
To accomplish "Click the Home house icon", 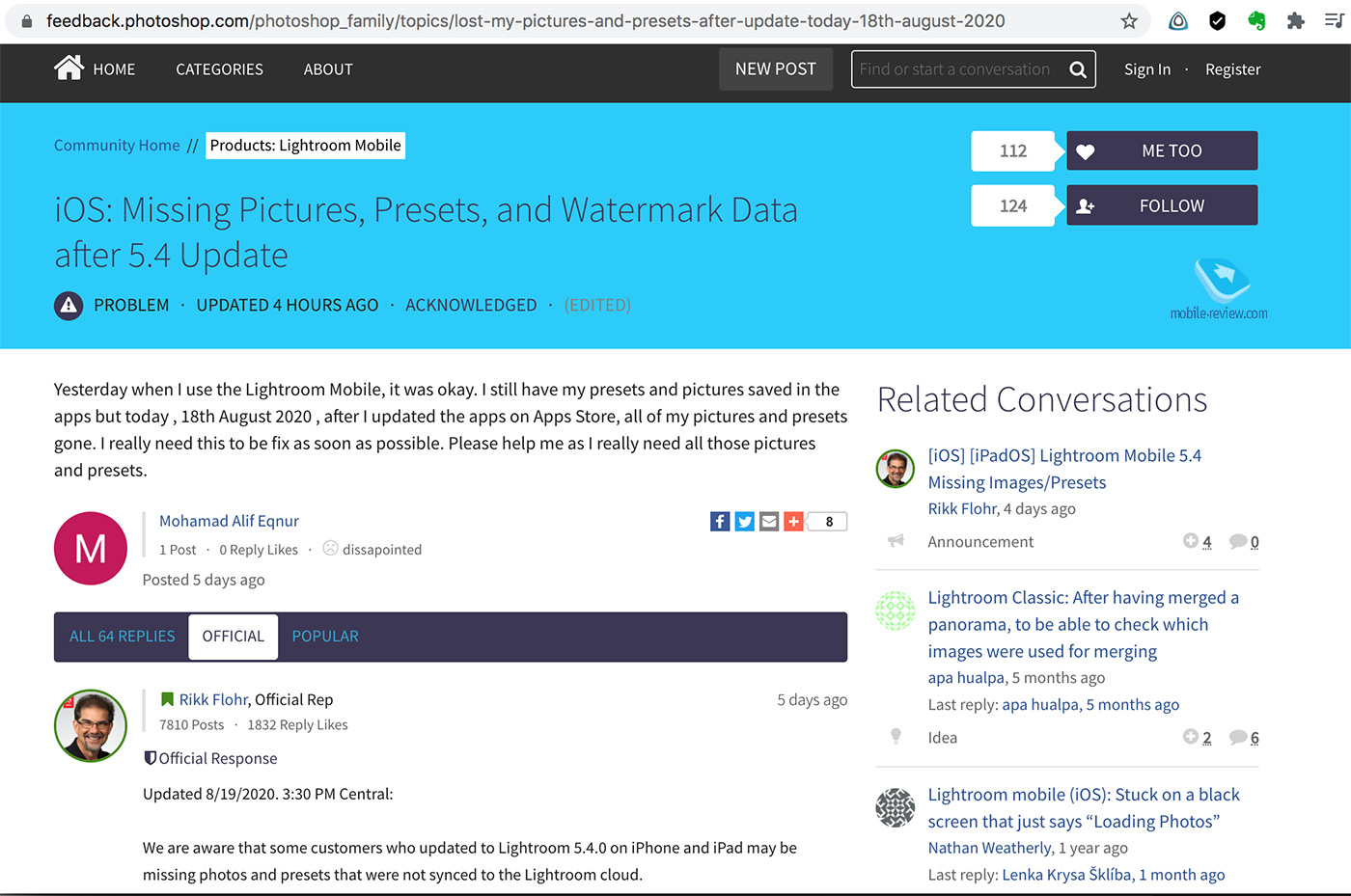I will (x=69, y=68).
